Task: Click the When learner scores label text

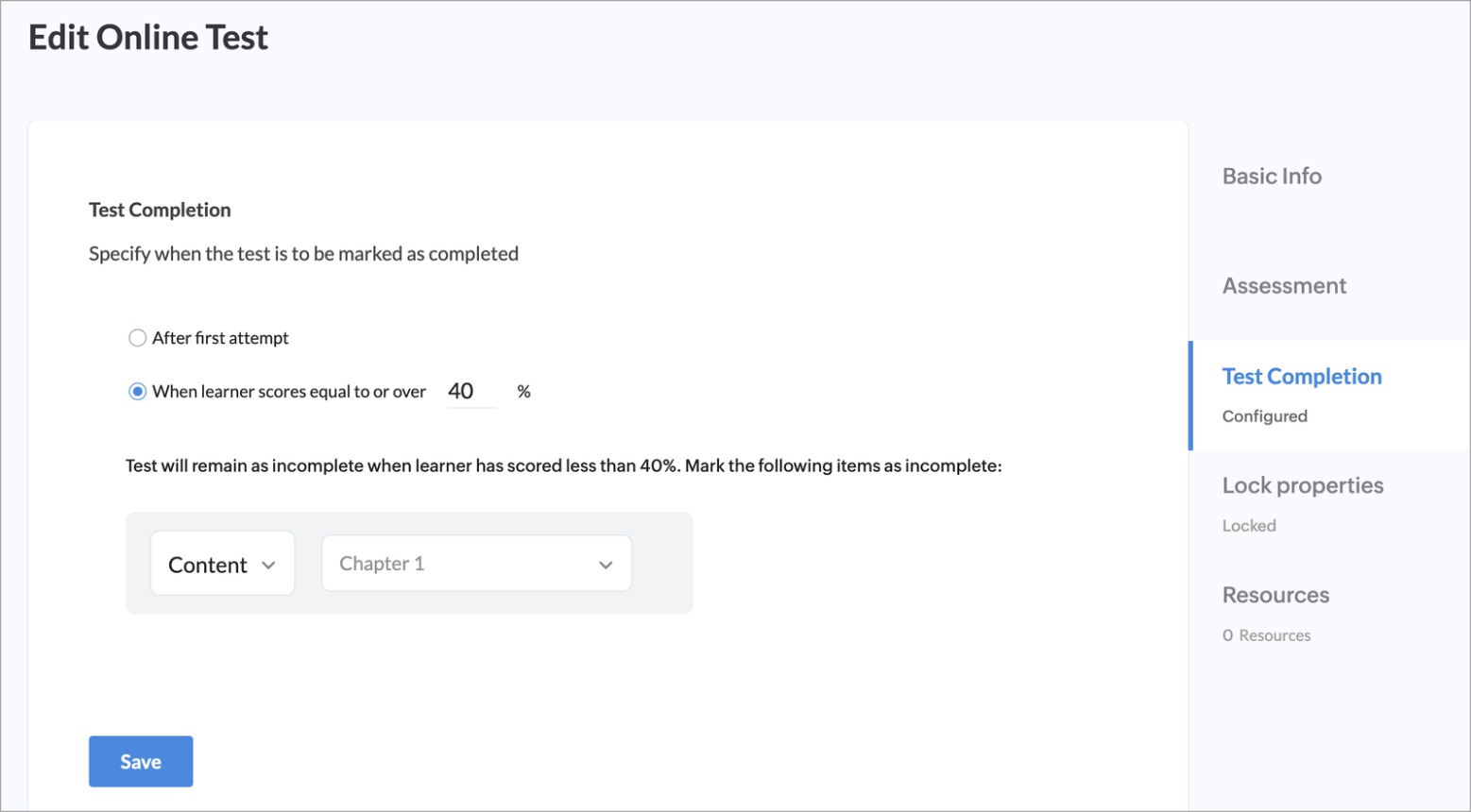Action: [289, 392]
